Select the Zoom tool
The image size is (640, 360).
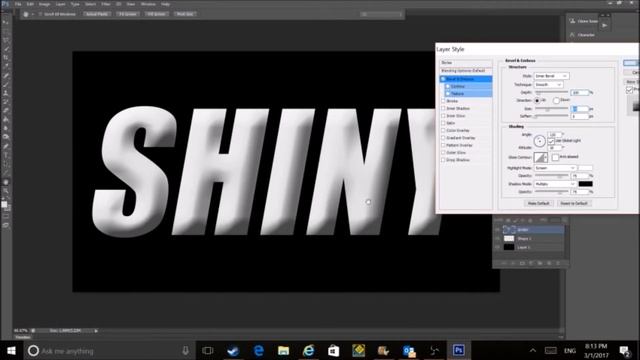(6, 191)
